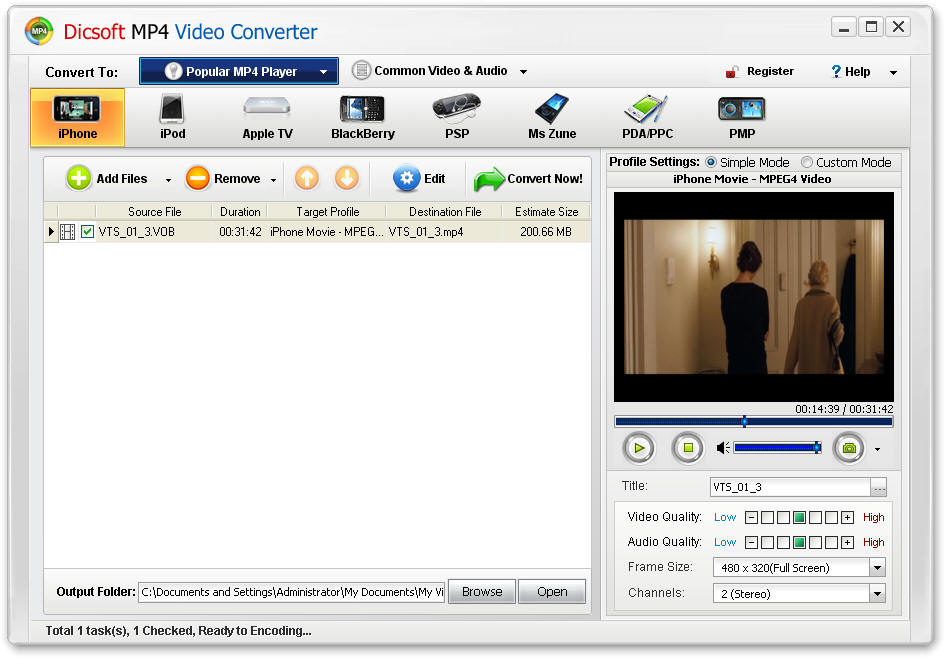The width and height of the screenshot is (945, 658).
Task: Set audio quality to fifth level box
Action: [832, 543]
